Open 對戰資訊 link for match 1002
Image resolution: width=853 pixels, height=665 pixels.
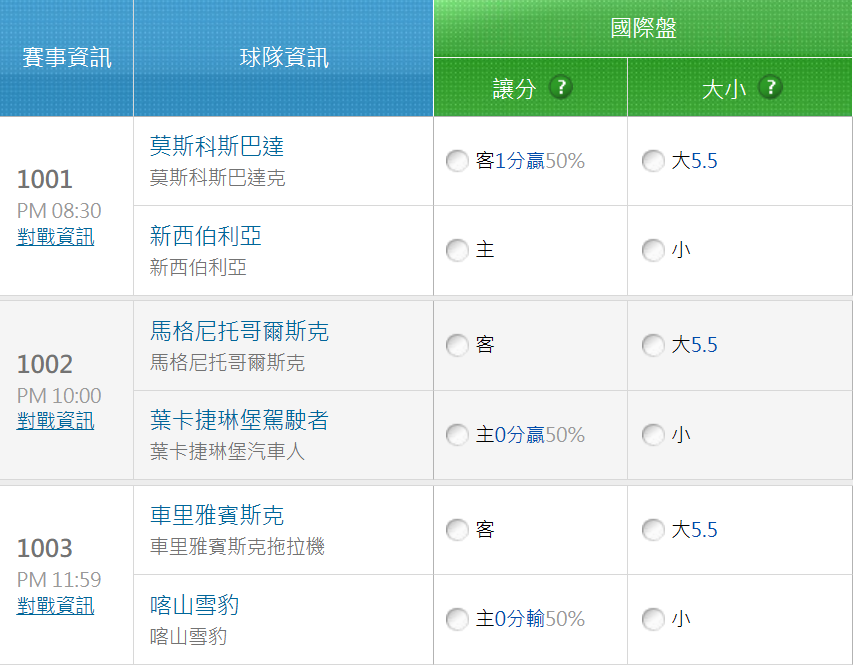tap(56, 421)
